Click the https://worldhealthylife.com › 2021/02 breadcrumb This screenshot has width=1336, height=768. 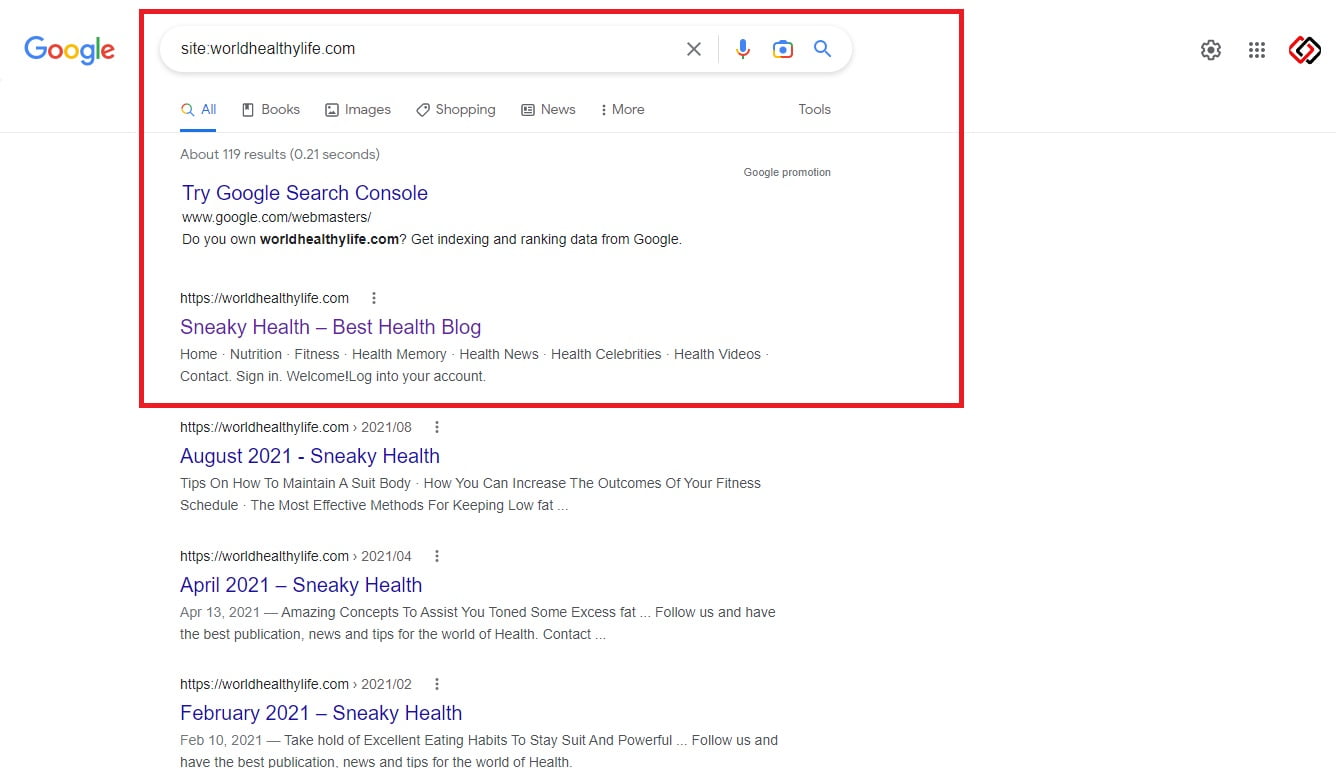pos(296,684)
